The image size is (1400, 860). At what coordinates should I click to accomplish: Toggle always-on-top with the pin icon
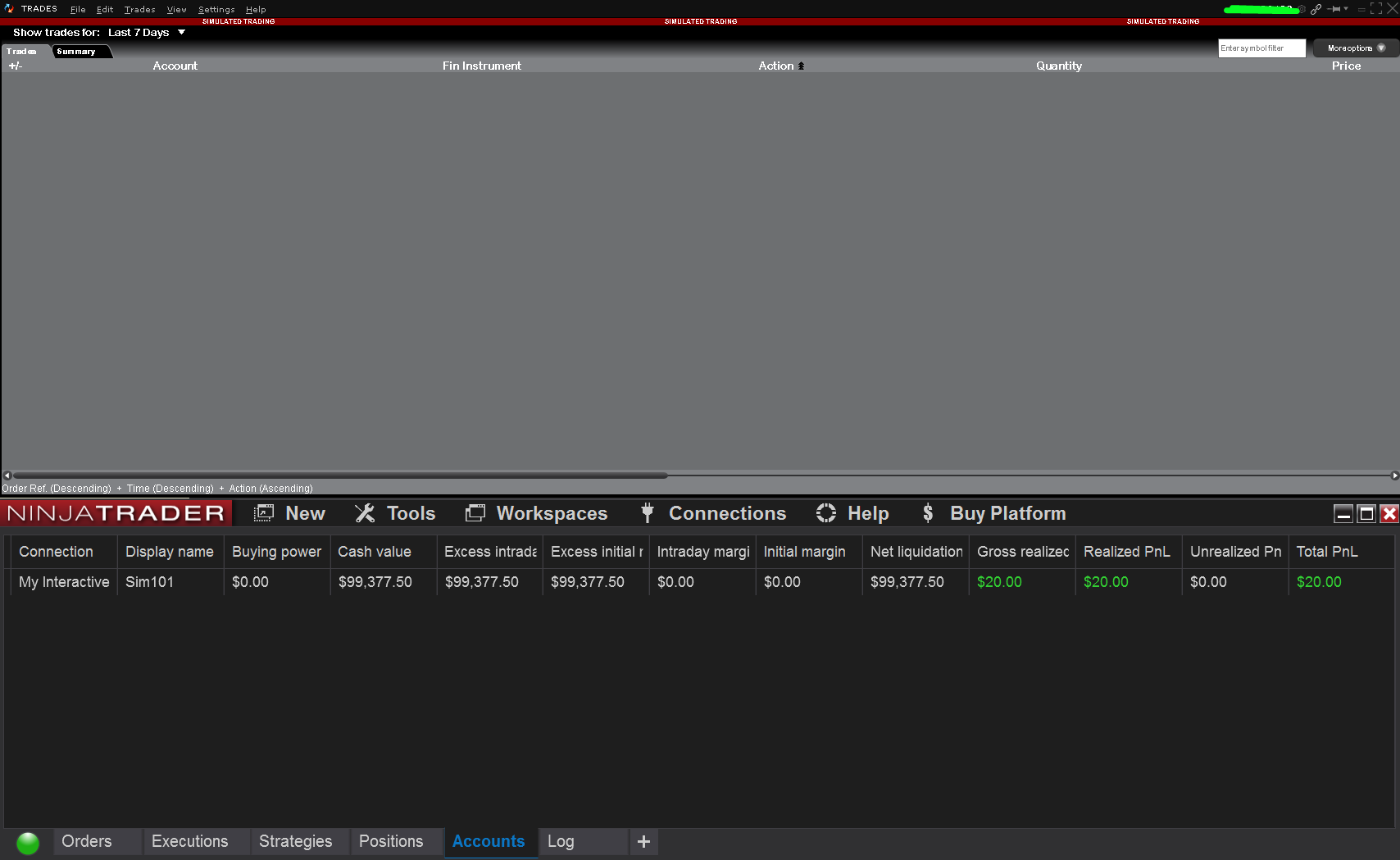1335,9
